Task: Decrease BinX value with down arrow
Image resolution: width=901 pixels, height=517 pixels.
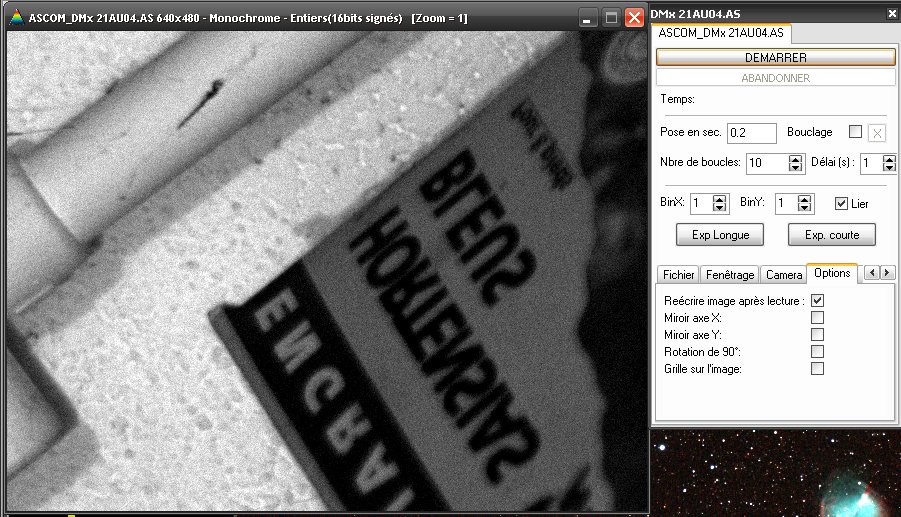Action: coord(719,208)
